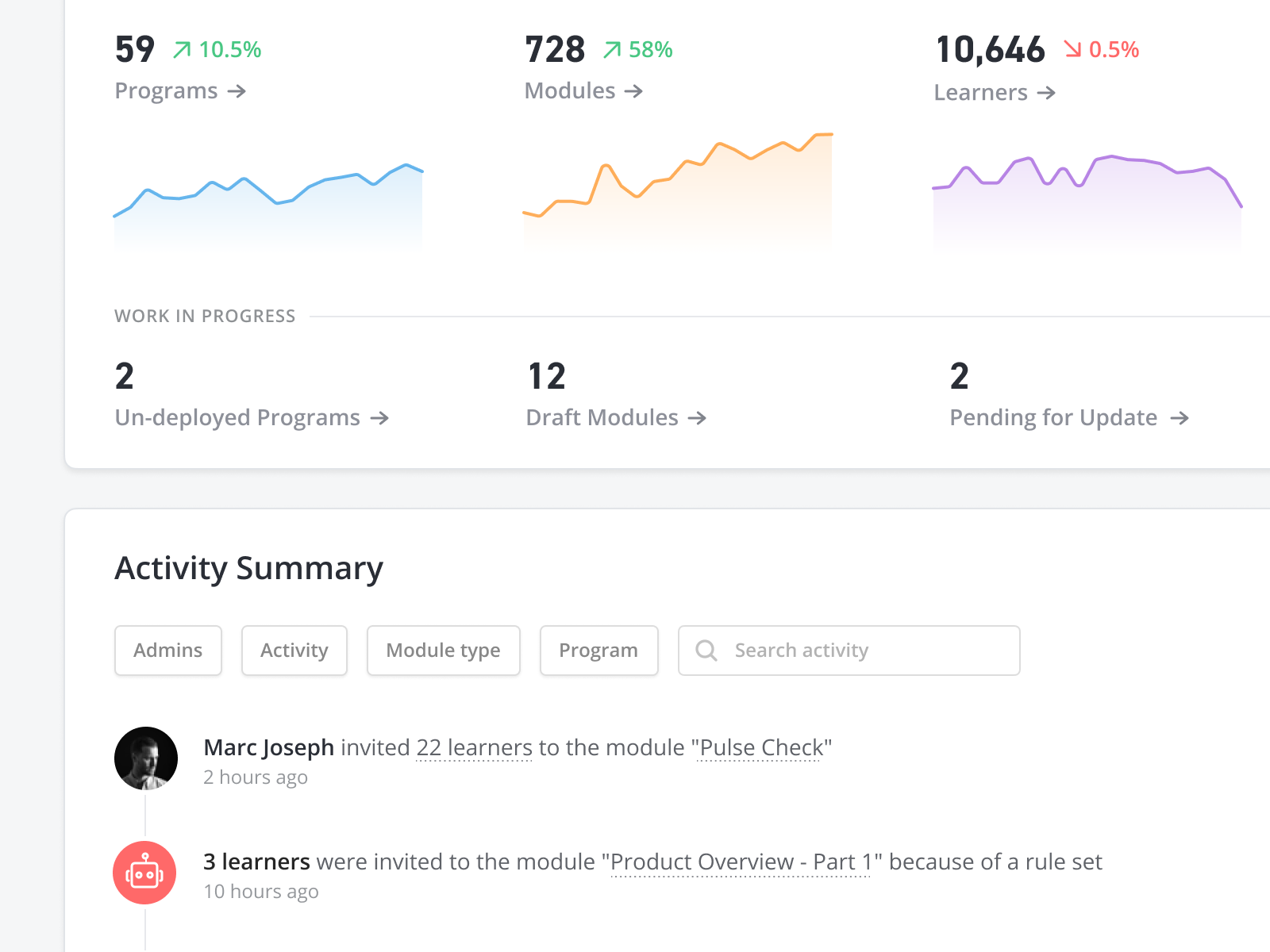The width and height of the screenshot is (1270, 952).
Task: Open the "22 learners" link
Action: coord(474,747)
